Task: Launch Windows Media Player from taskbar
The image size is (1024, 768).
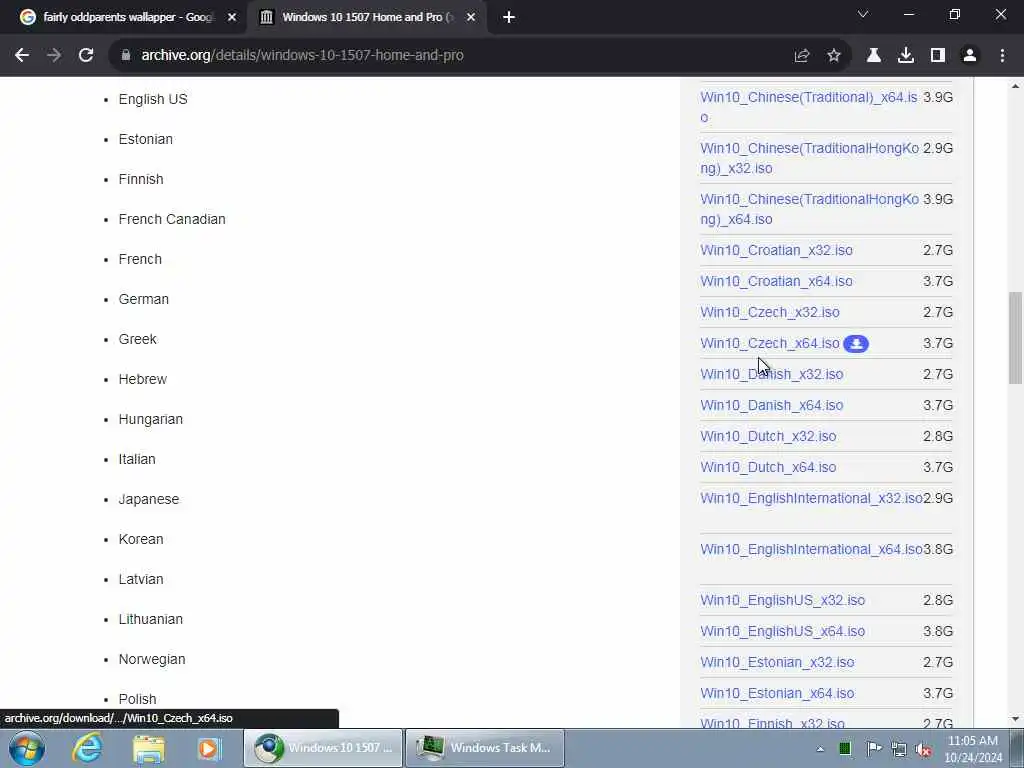Action: [x=210, y=748]
